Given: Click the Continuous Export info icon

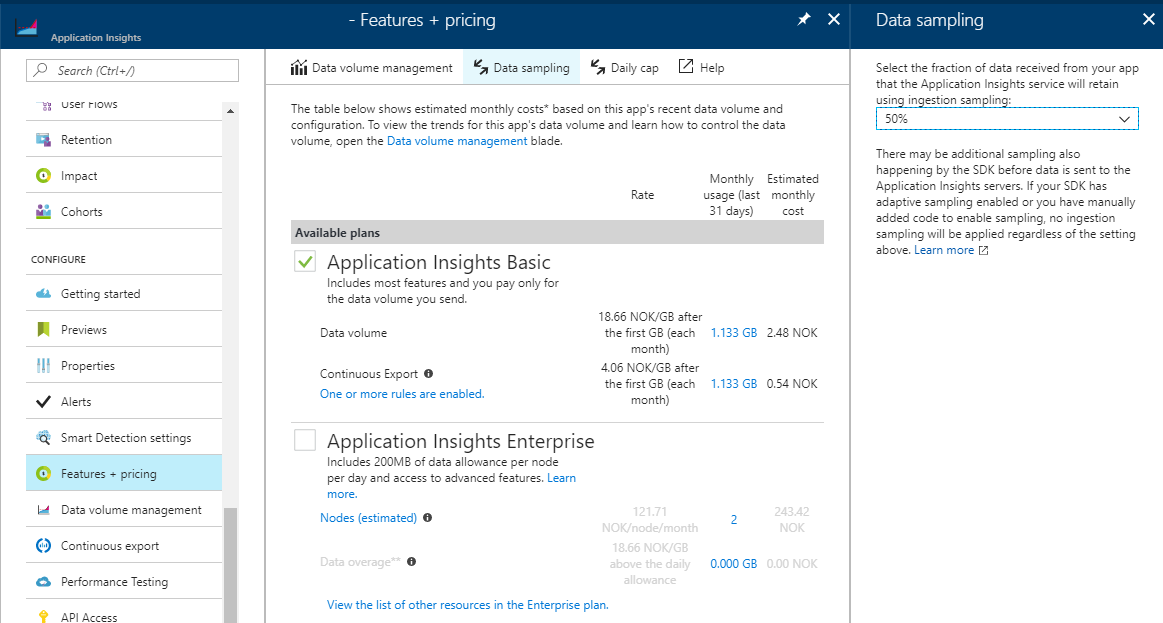Looking at the screenshot, I should pyautogui.click(x=429, y=374).
